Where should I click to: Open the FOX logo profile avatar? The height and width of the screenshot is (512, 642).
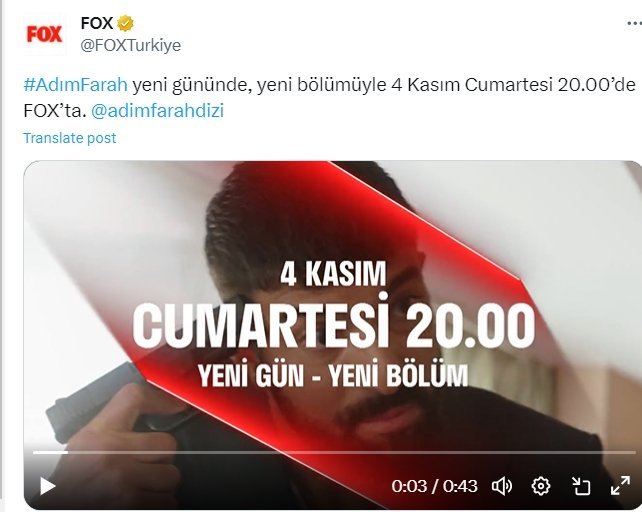(x=44, y=34)
